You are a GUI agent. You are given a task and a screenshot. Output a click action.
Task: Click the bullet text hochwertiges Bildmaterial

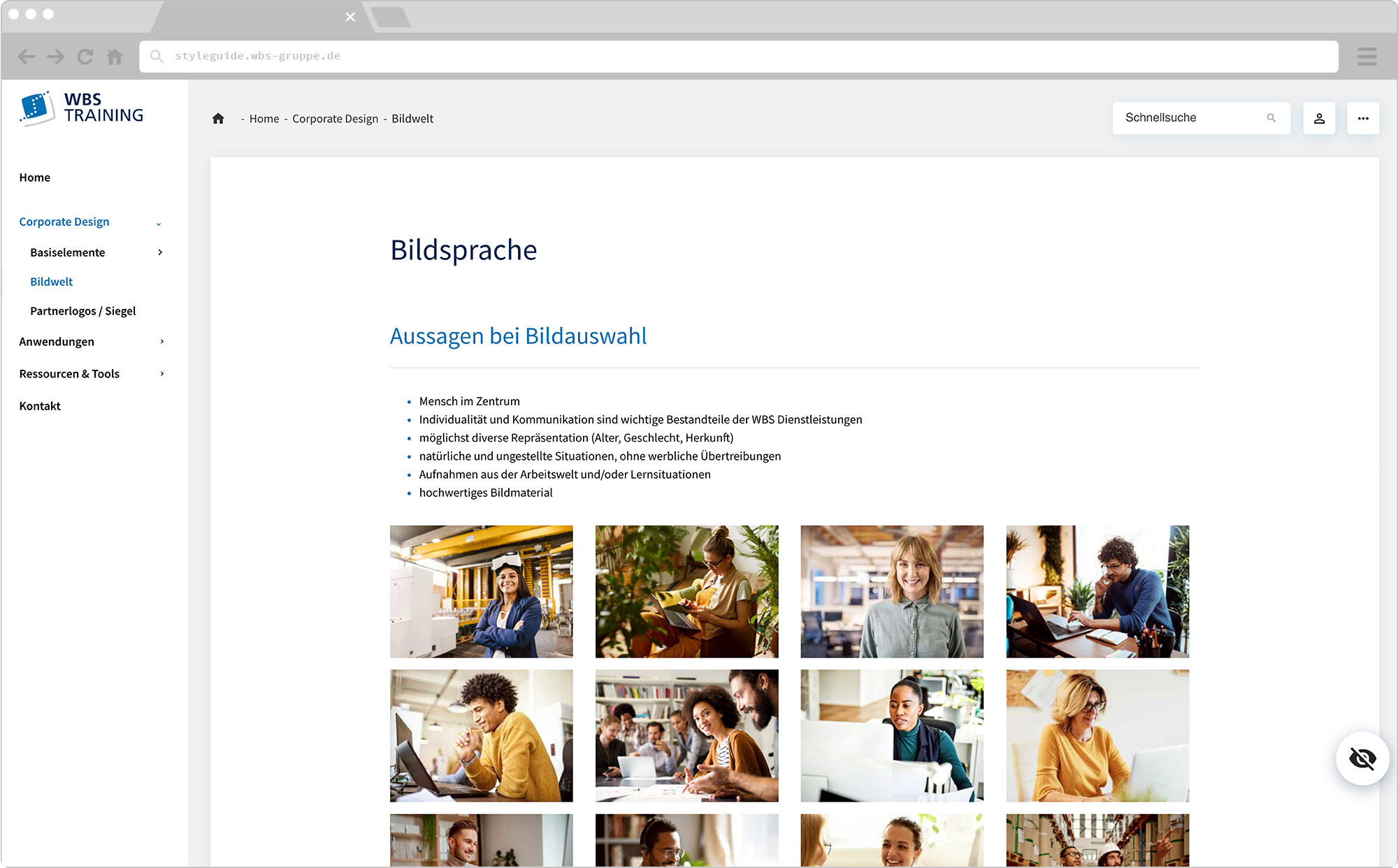pos(486,493)
